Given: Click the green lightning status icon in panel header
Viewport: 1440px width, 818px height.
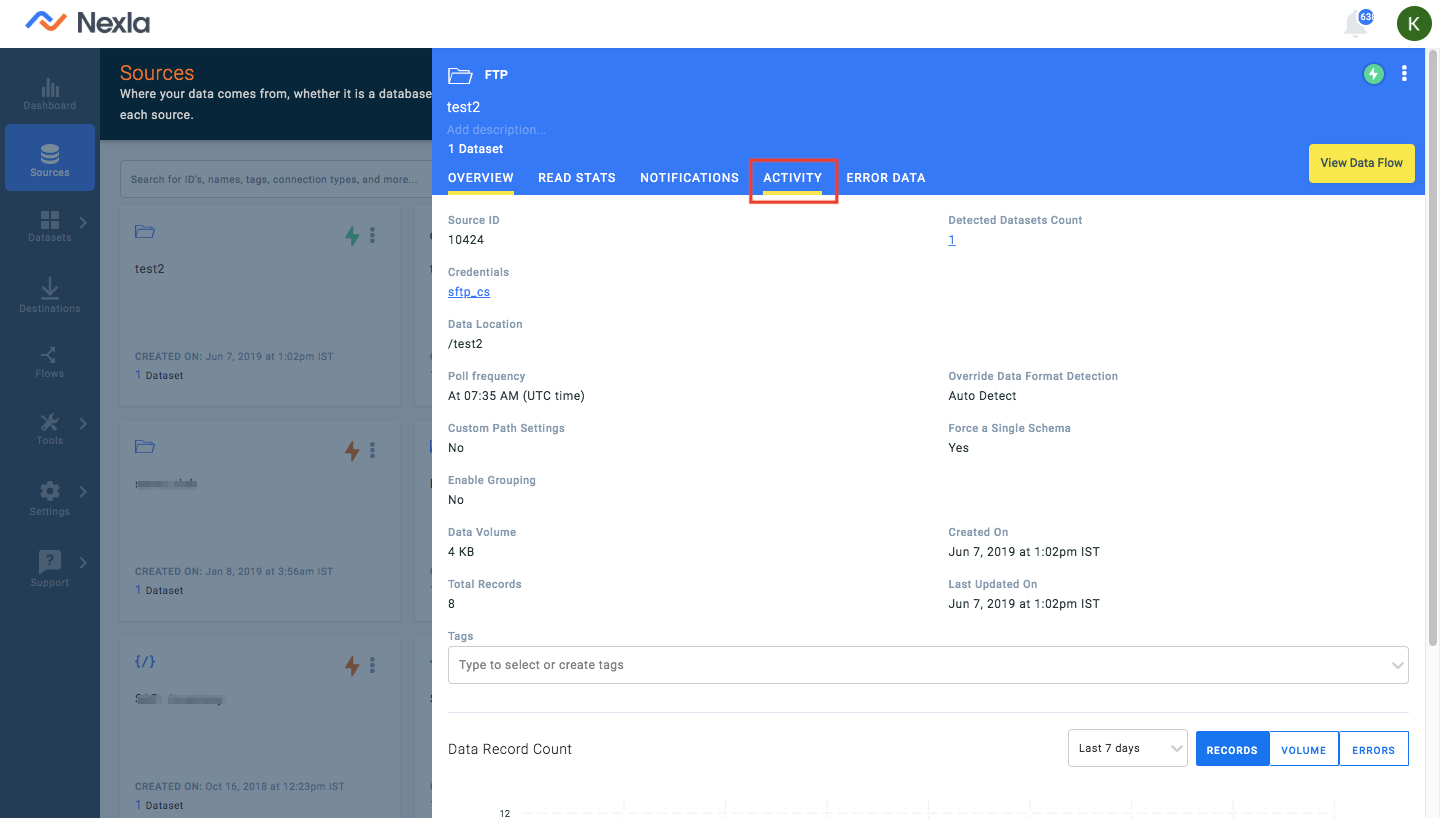Looking at the screenshot, I should coord(1374,74).
